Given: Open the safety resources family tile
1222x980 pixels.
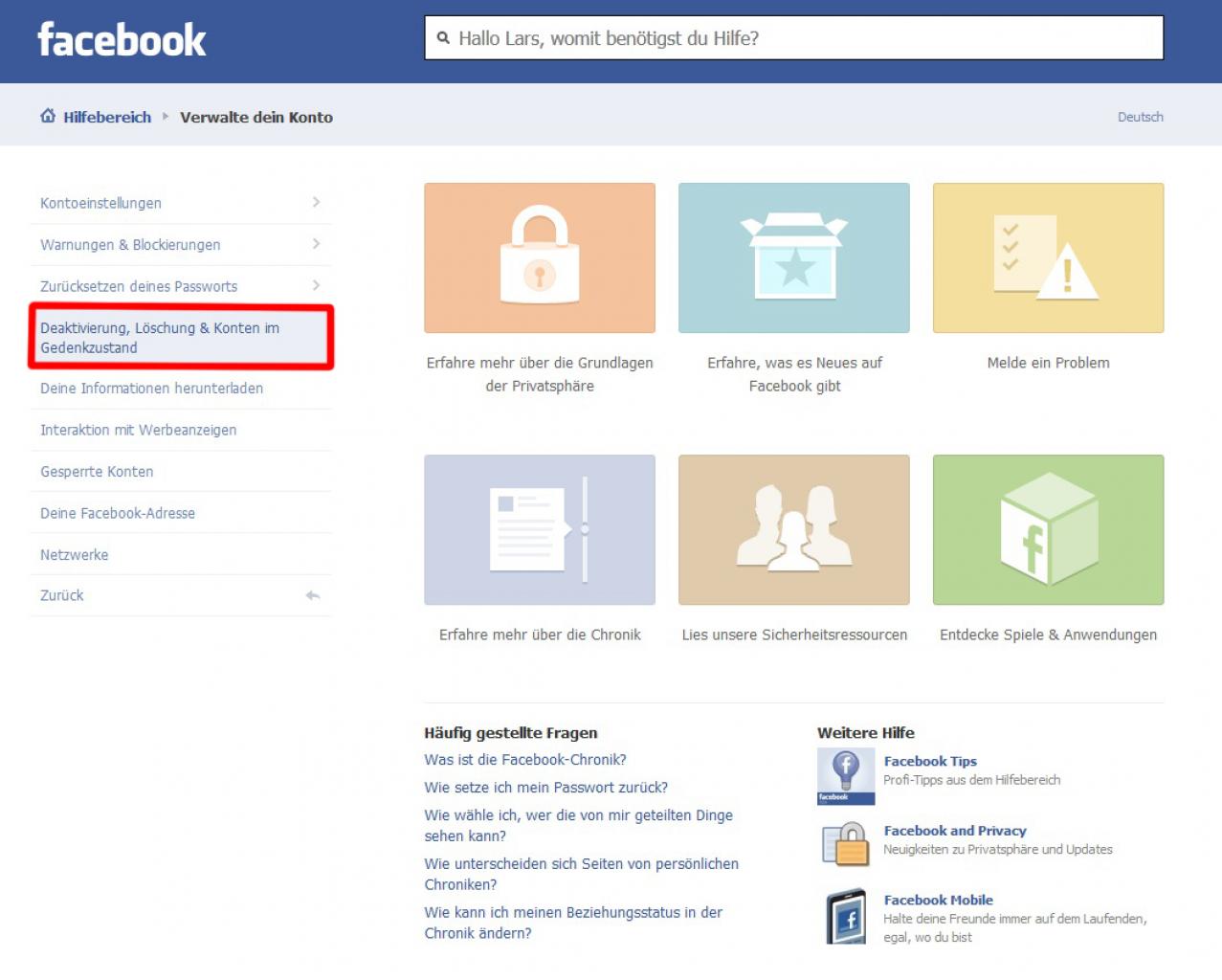Looking at the screenshot, I should click(x=794, y=530).
